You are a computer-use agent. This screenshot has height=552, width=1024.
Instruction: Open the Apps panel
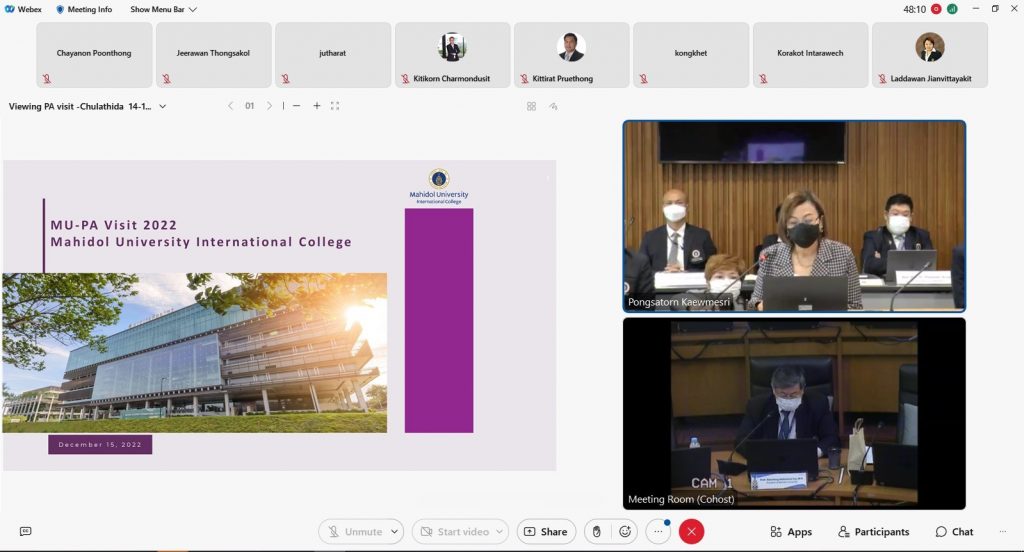click(x=791, y=532)
